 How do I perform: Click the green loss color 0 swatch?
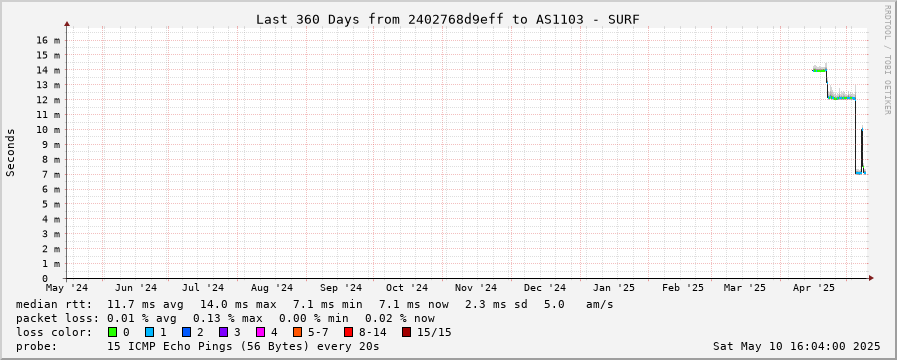[x=112, y=332]
